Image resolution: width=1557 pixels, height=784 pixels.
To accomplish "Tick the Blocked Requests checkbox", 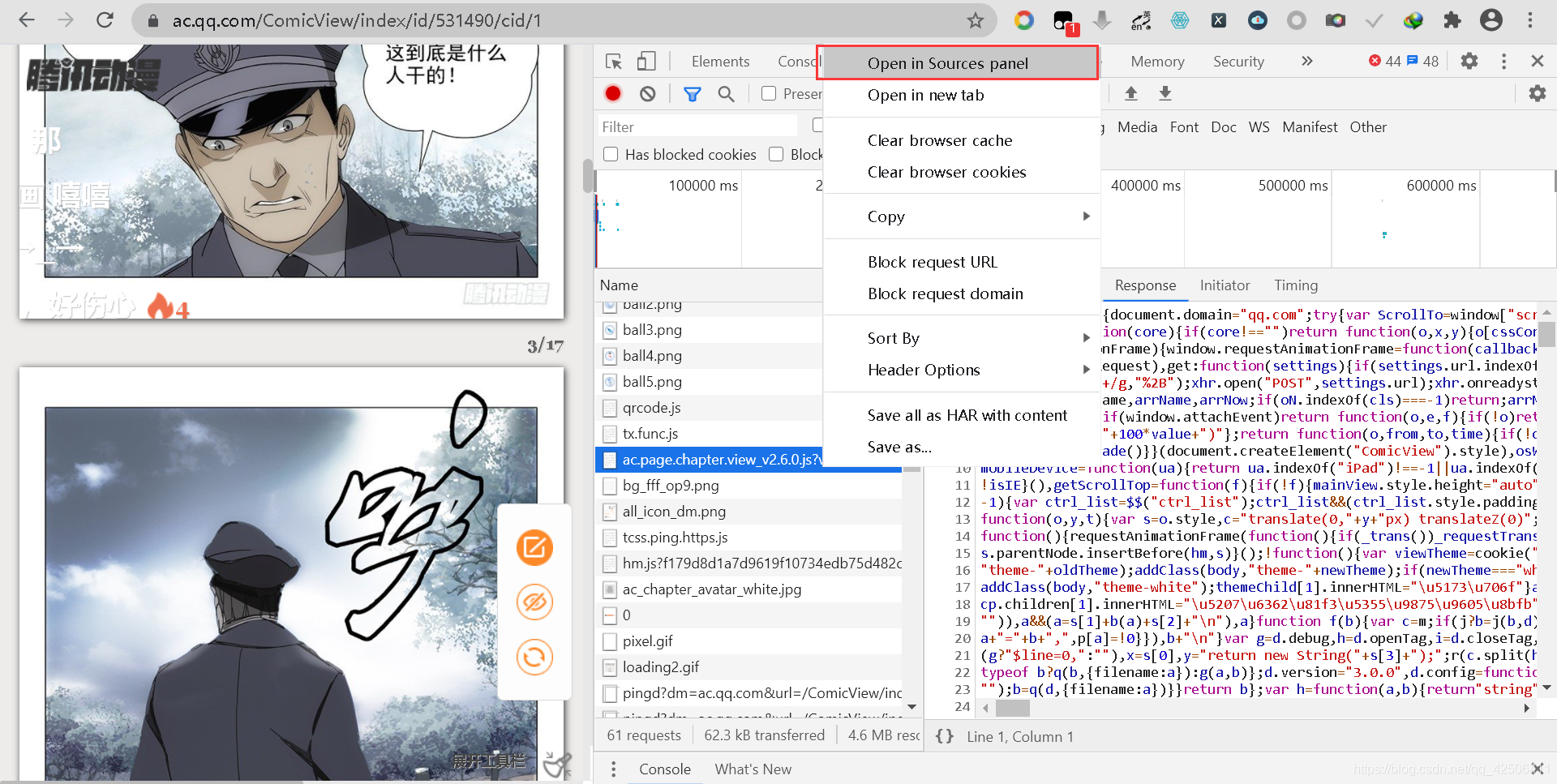I will click(x=776, y=154).
